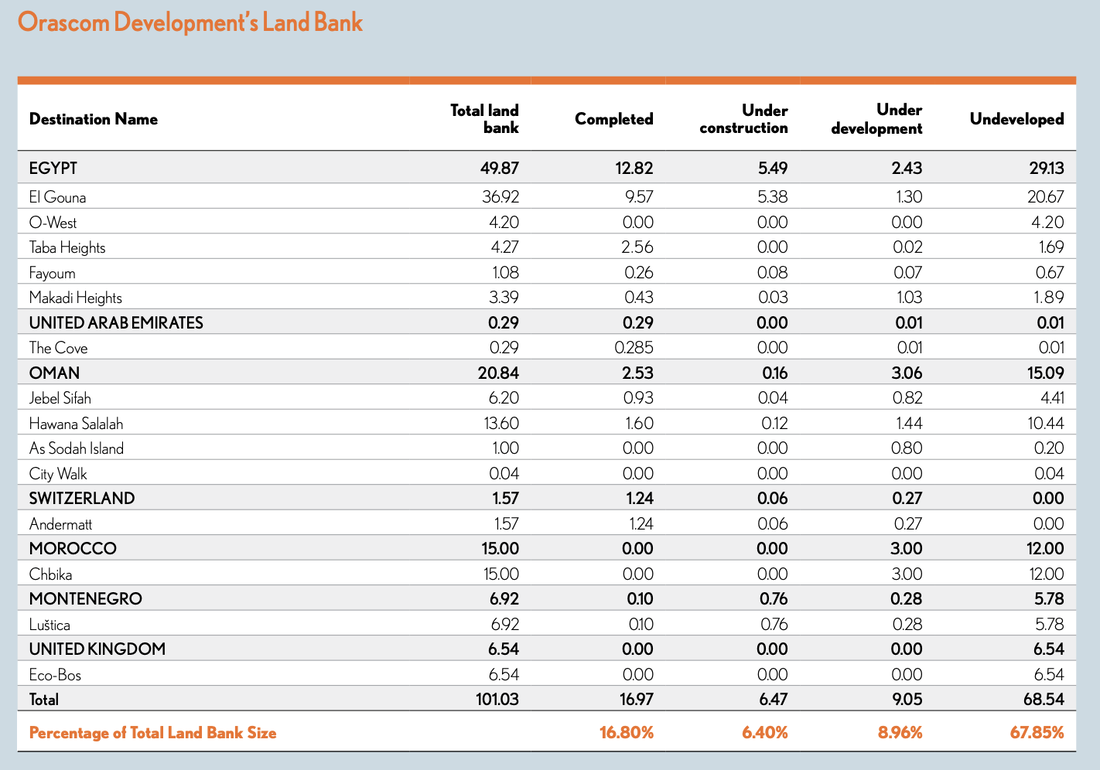Image resolution: width=1100 pixels, height=770 pixels.
Task: Click Hawana Salalah undeveloped value 10.44
Action: 1046,424
